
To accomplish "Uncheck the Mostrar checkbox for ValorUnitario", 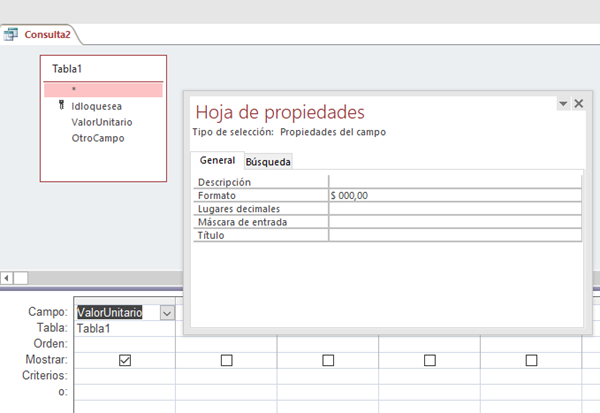I will [125, 360].
